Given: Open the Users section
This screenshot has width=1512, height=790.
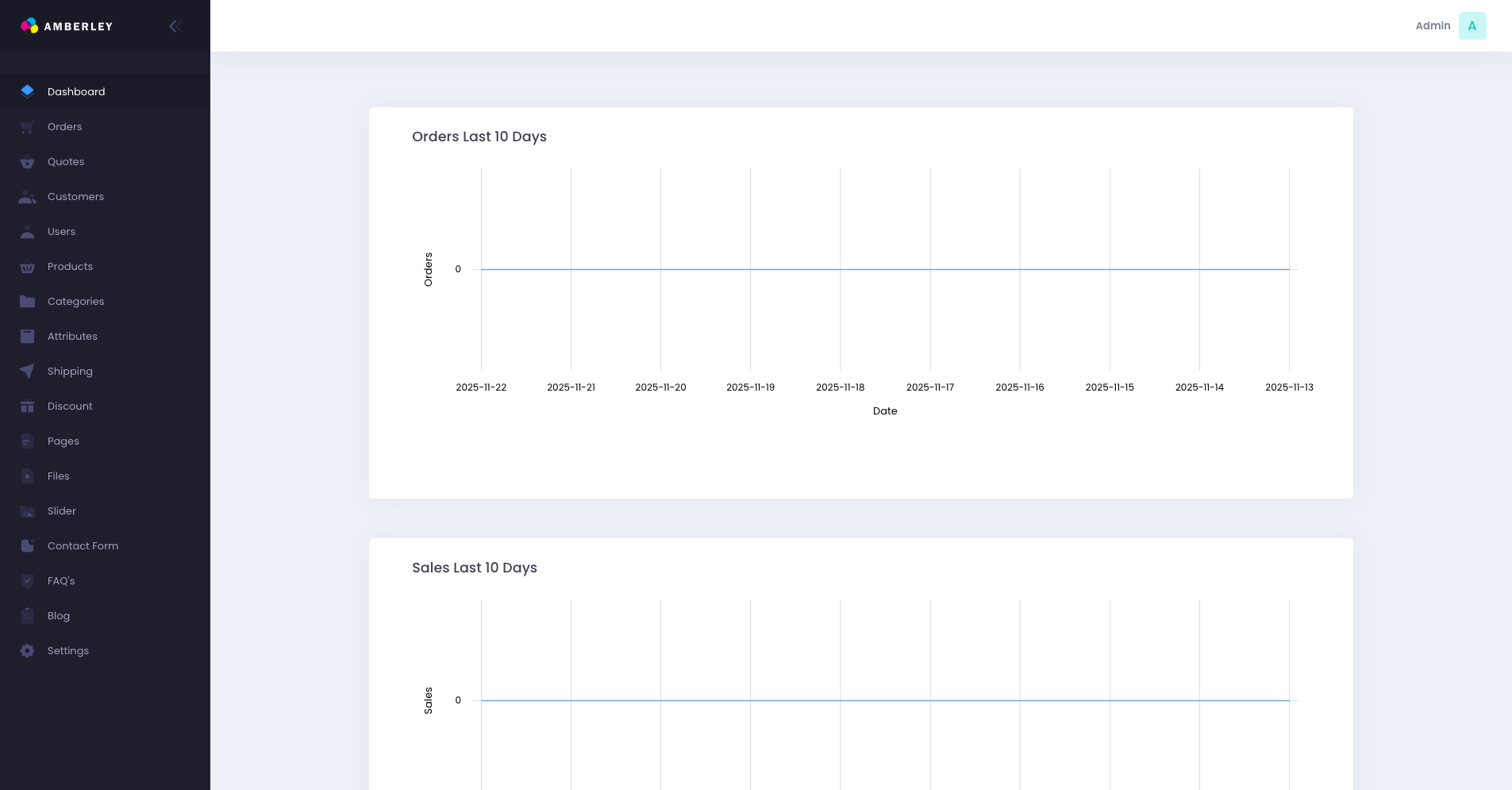Looking at the screenshot, I should pyautogui.click(x=61, y=231).
